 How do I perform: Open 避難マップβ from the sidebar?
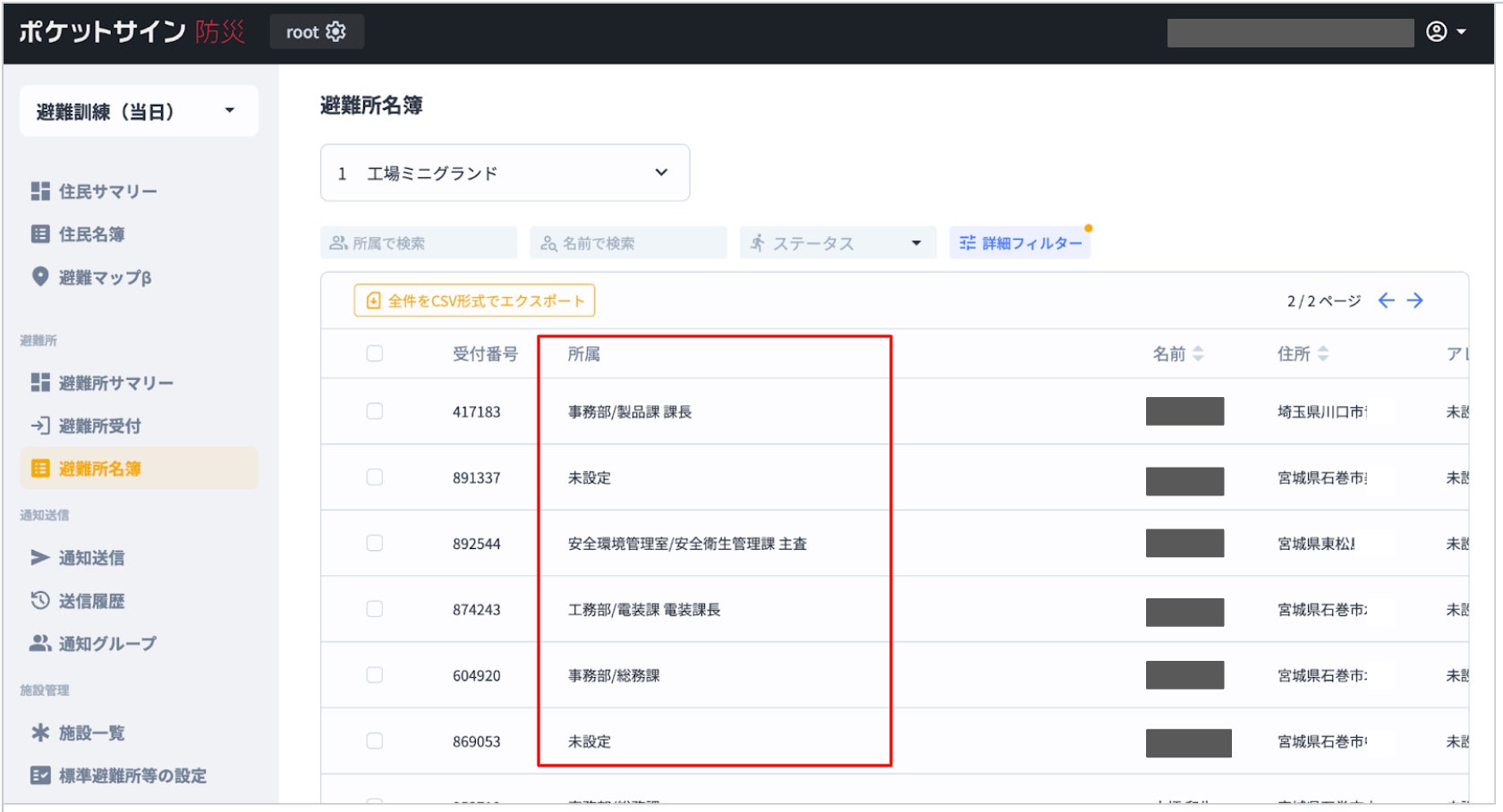click(104, 277)
